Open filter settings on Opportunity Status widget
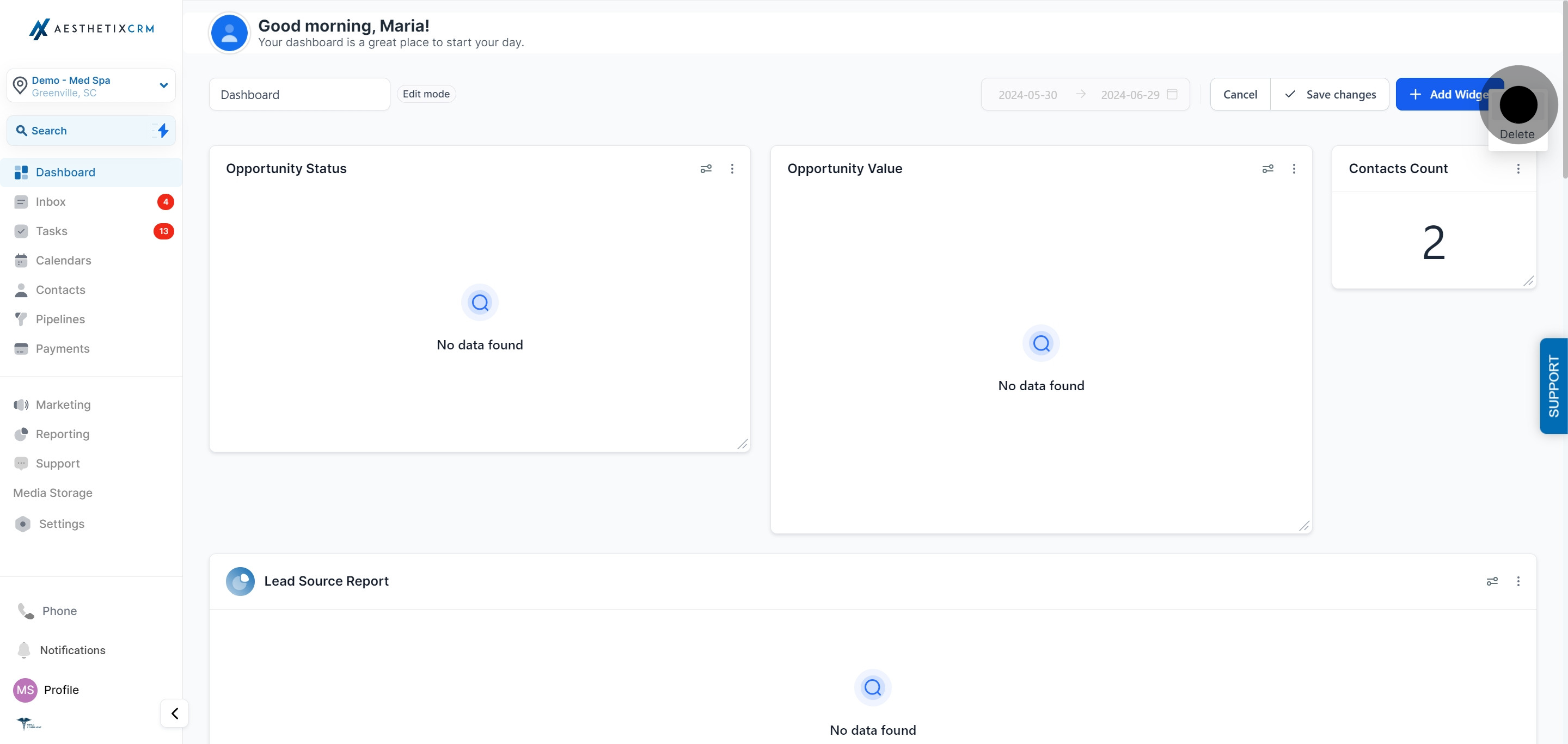Viewport: 1568px width, 744px height. [706, 169]
